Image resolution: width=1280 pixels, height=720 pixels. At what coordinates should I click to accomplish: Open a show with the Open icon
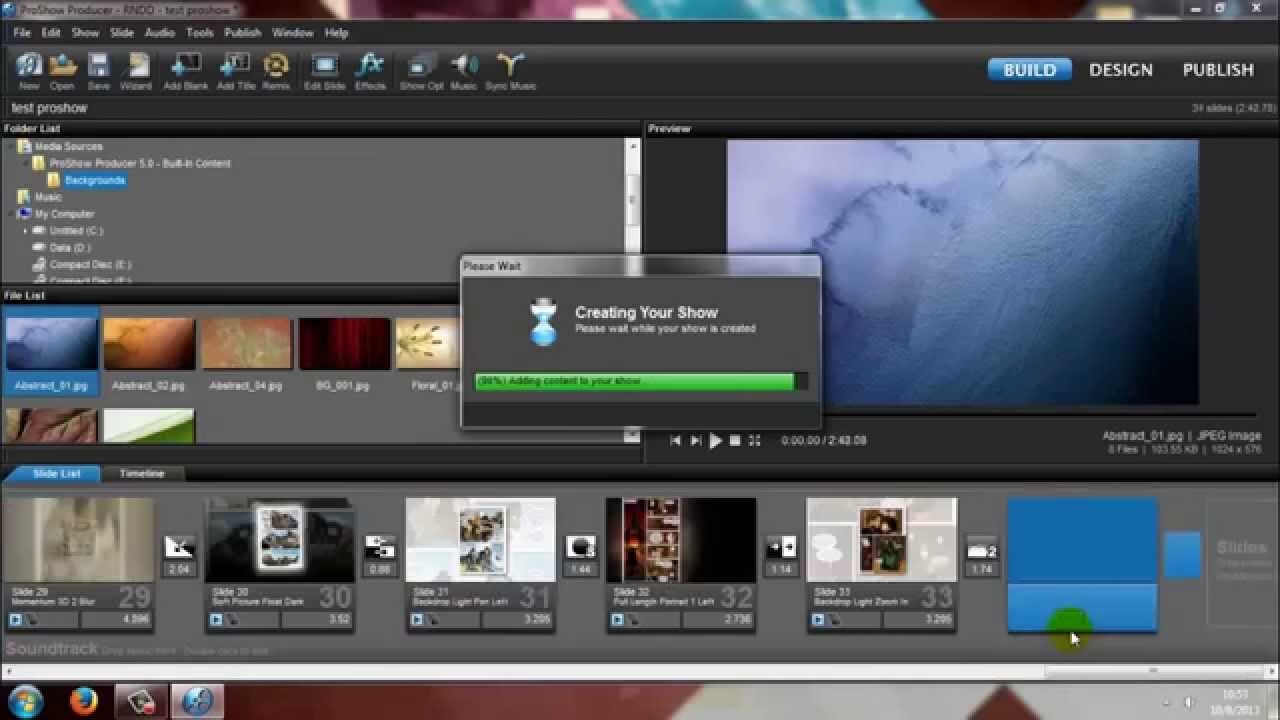[x=62, y=70]
